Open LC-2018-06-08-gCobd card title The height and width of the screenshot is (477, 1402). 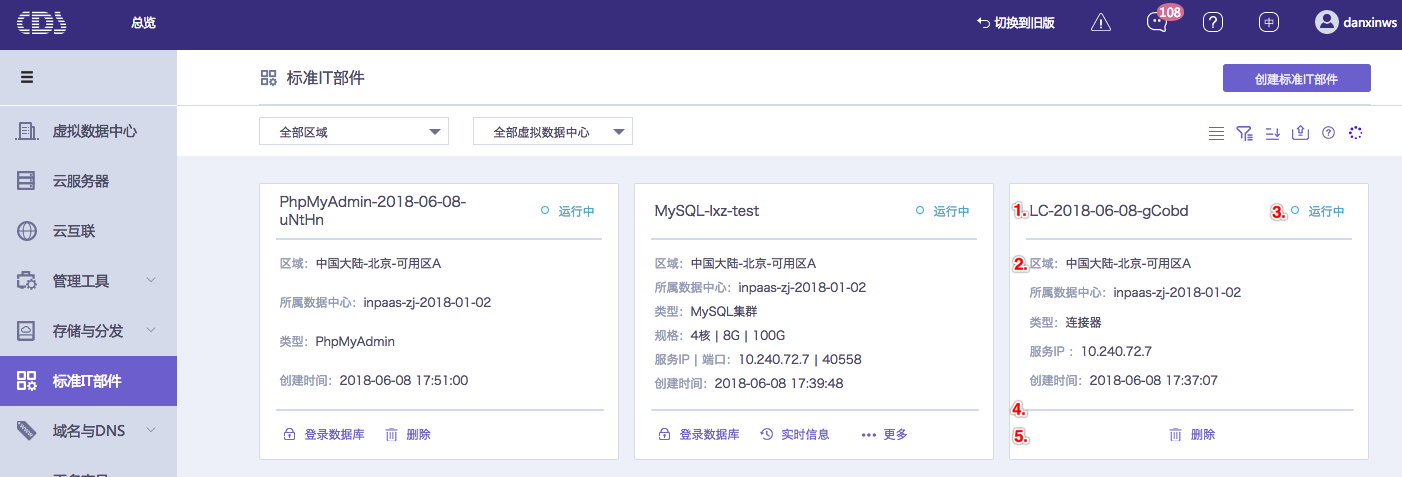[x=1109, y=210]
